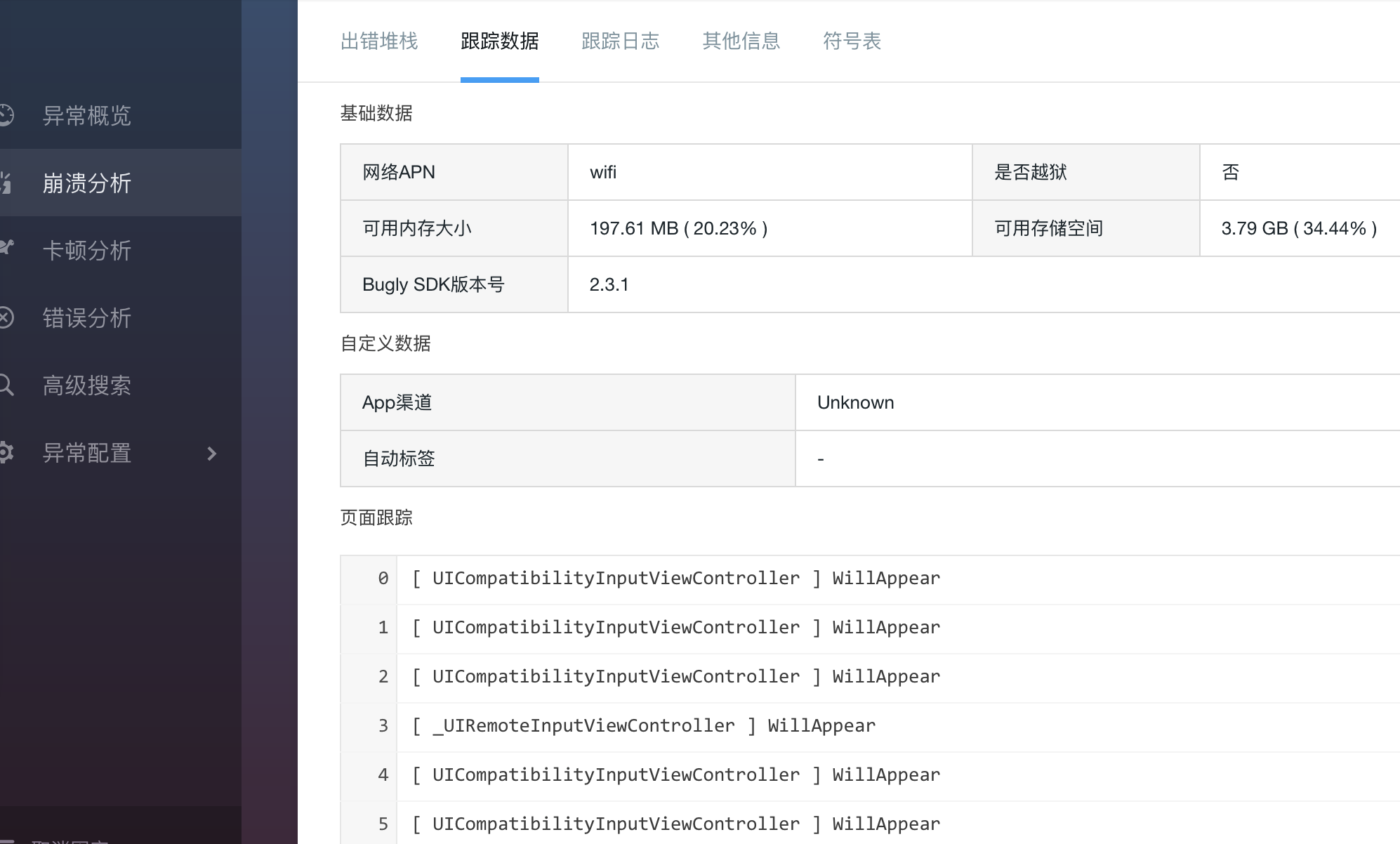Go to the 符号表 tab
The width and height of the screenshot is (1400, 844).
click(x=852, y=41)
